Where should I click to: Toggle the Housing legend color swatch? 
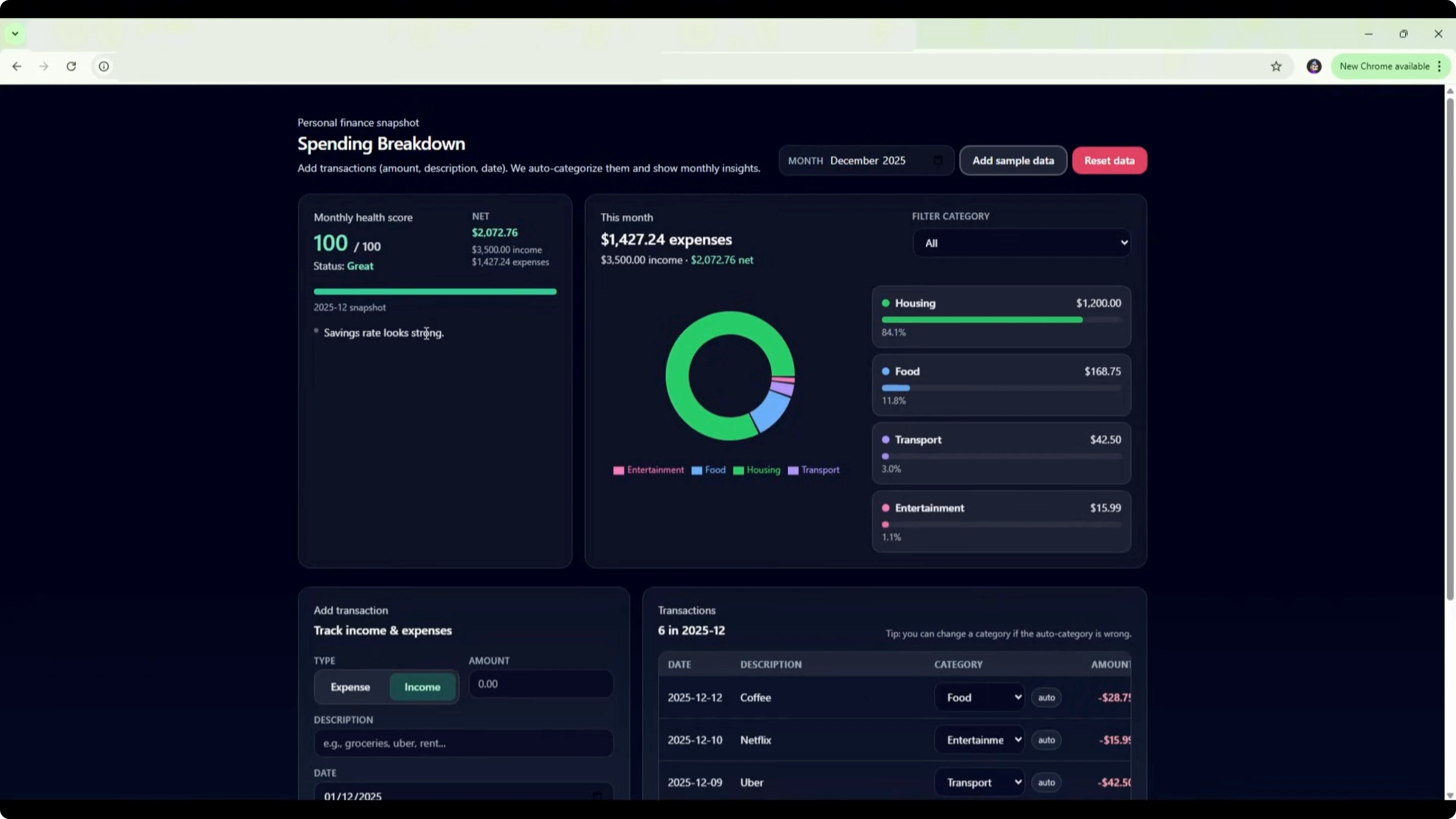click(738, 470)
